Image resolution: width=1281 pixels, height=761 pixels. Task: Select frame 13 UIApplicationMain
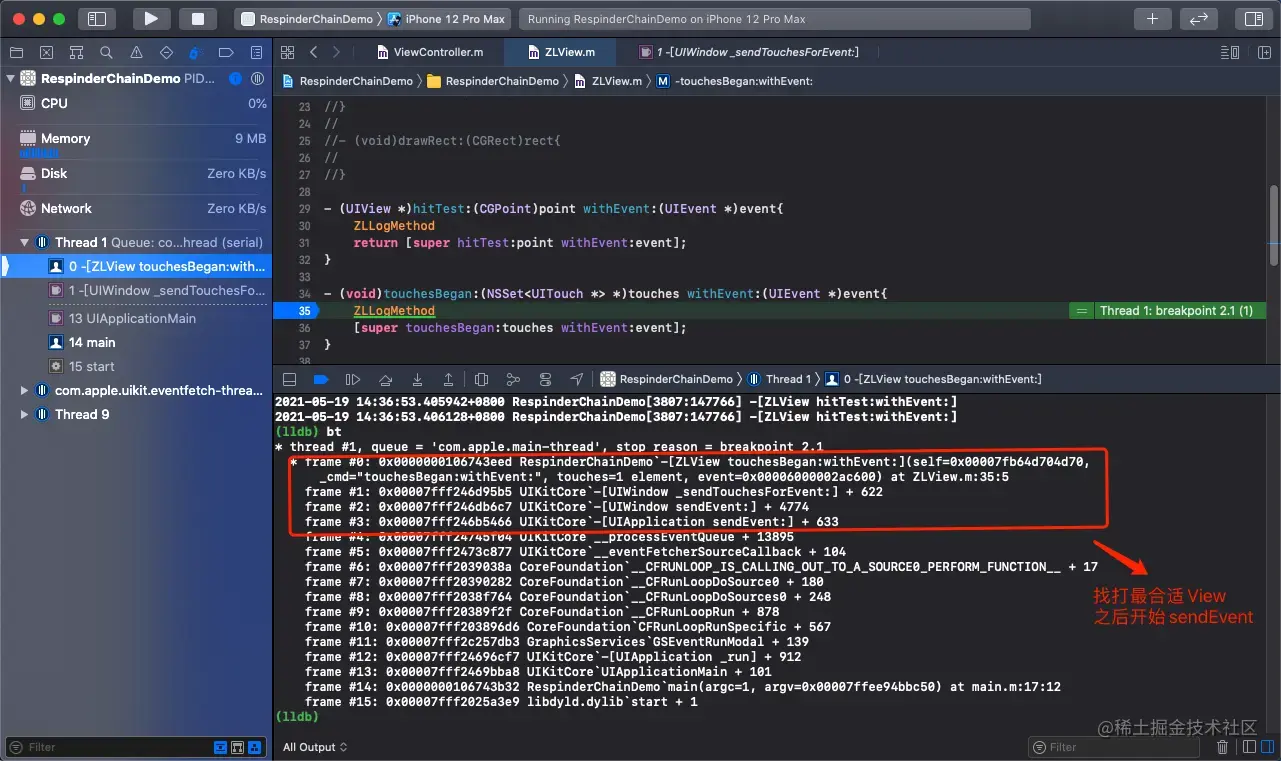click(x=136, y=318)
